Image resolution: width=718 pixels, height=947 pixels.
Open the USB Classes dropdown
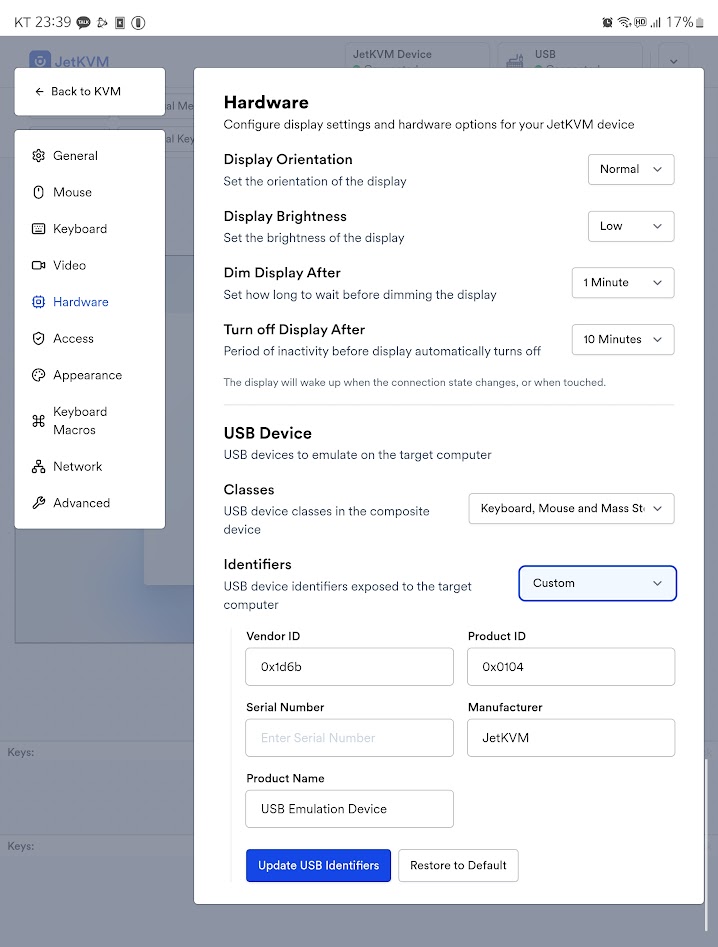(571, 509)
